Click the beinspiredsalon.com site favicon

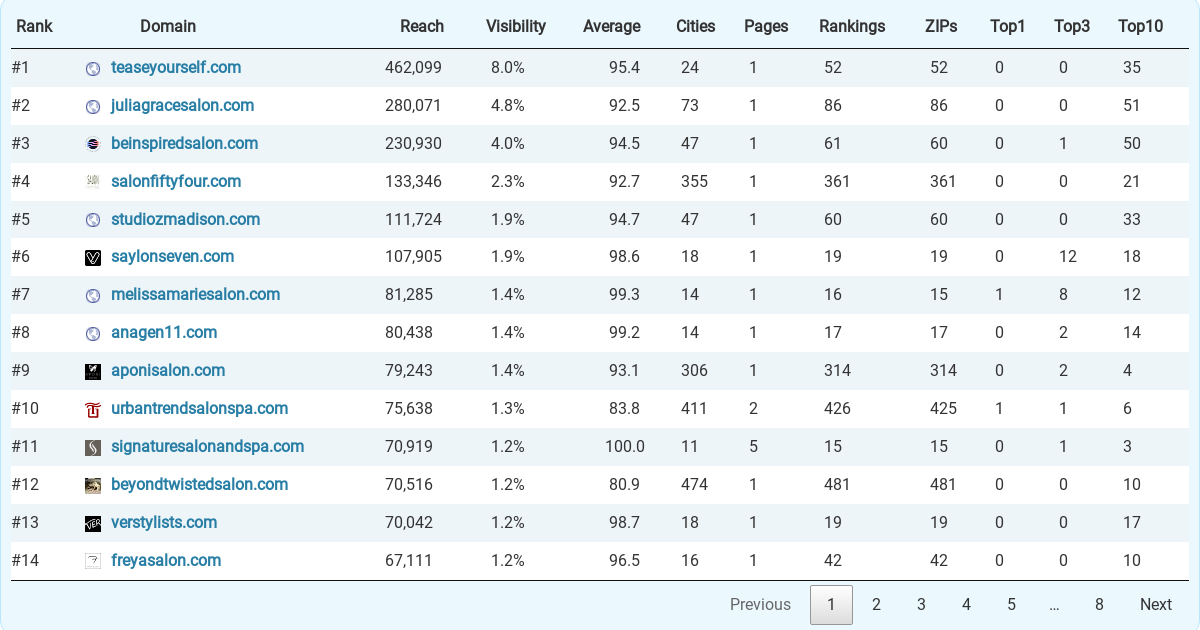pos(93,144)
